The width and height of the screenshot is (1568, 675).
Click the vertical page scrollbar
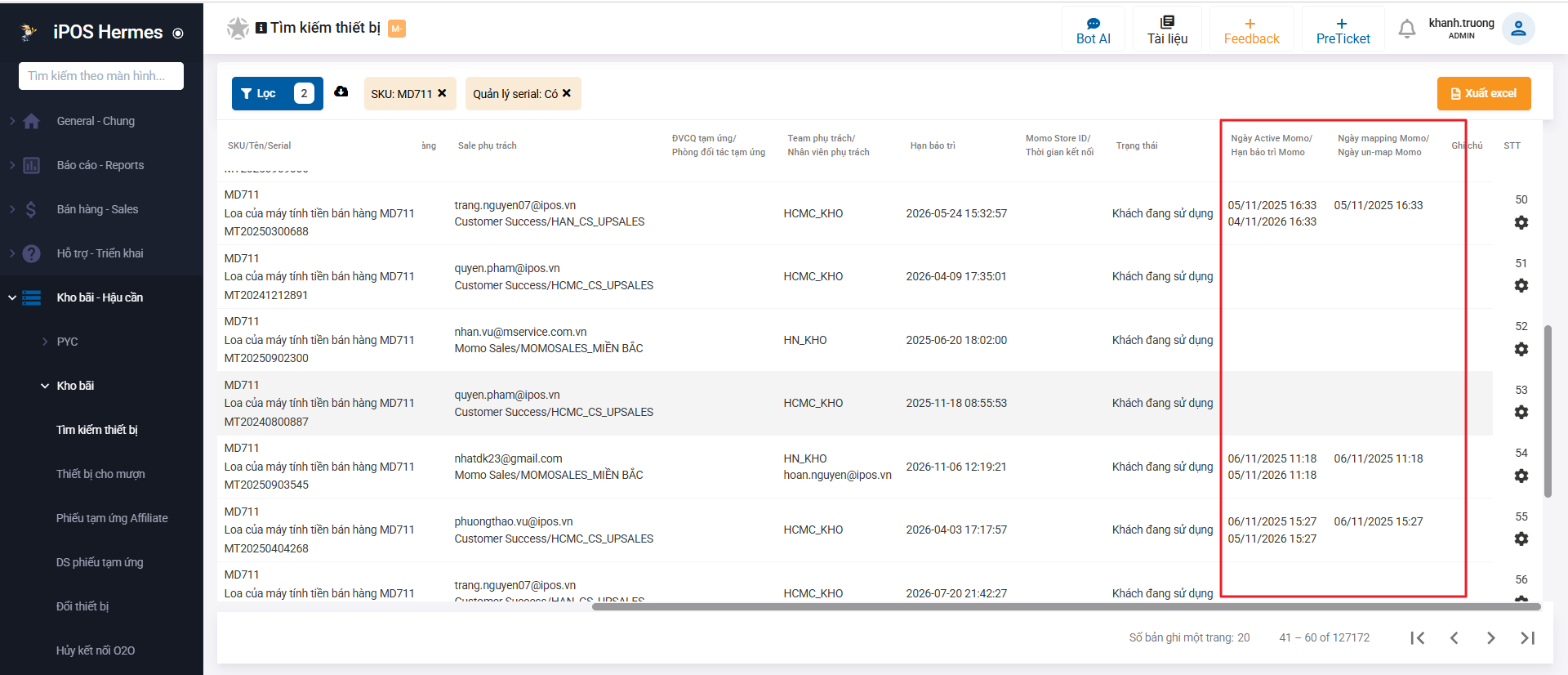click(x=1548, y=411)
